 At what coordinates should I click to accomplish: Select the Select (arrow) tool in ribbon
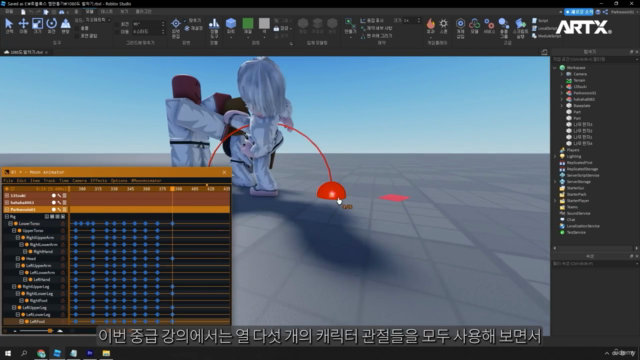(x=9, y=26)
